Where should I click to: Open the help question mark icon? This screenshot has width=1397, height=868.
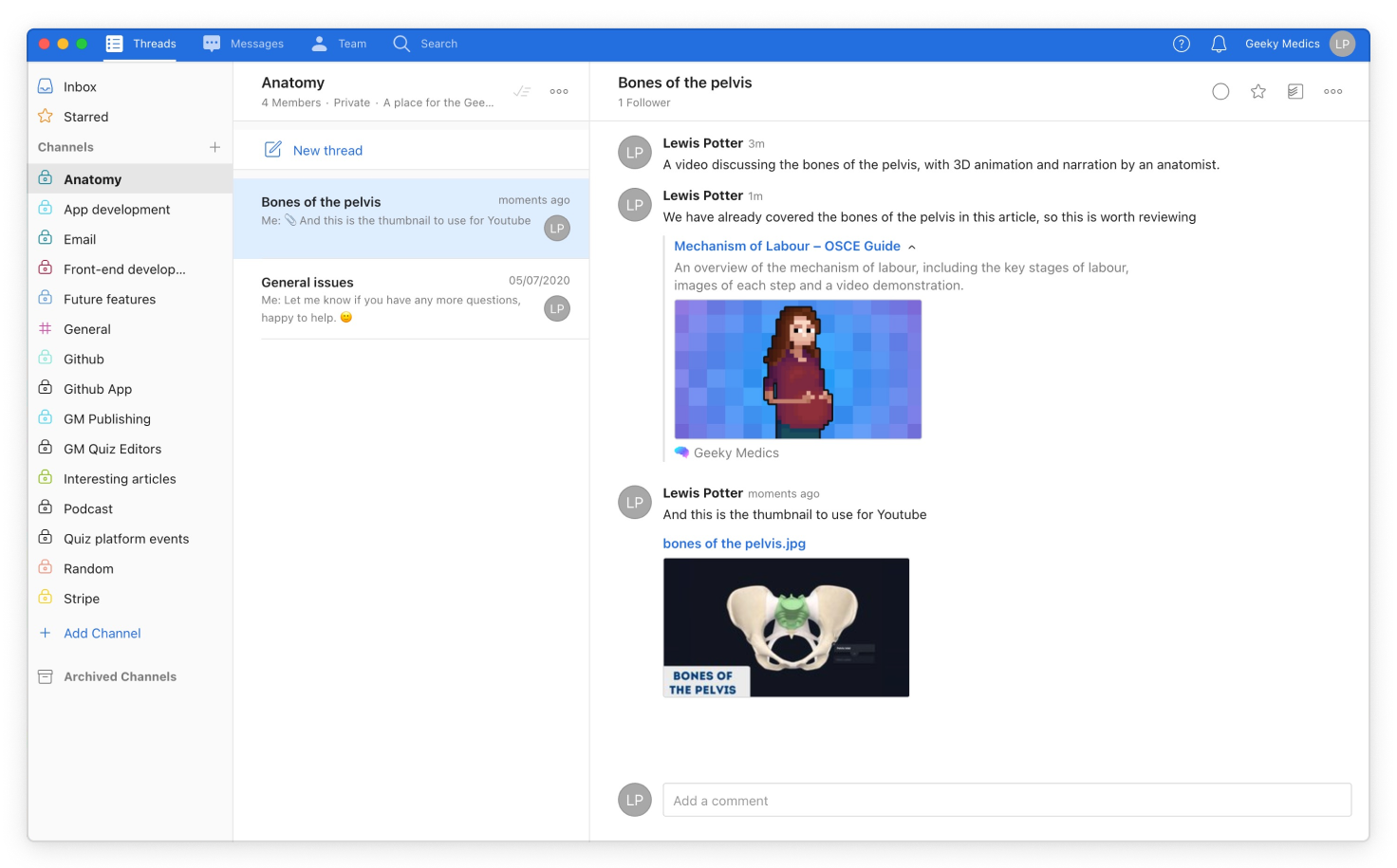pyautogui.click(x=1181, y=44)
